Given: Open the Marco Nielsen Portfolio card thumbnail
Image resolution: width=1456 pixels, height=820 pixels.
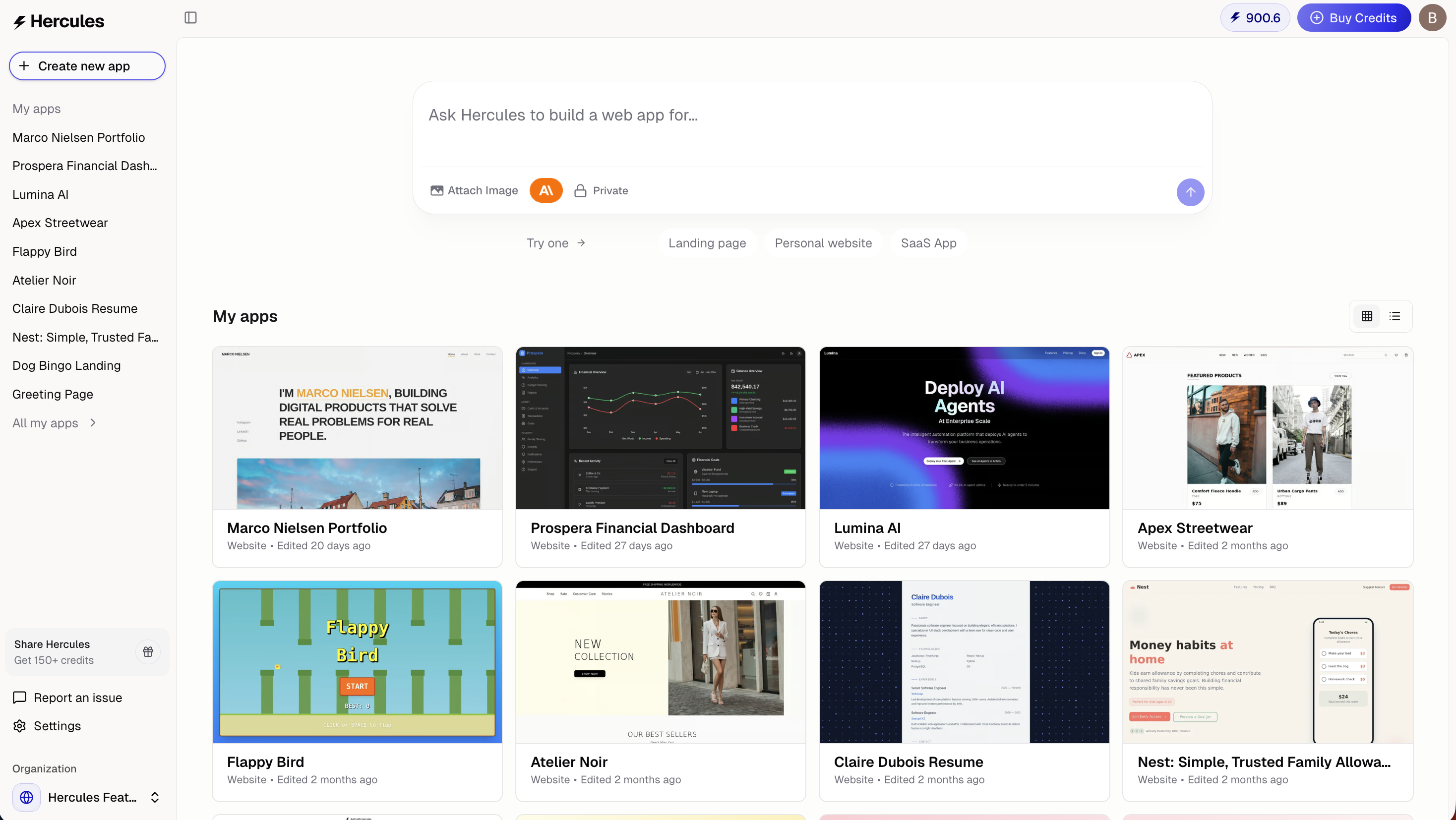Looking at the screenshot, I should (x=357, y=428).
